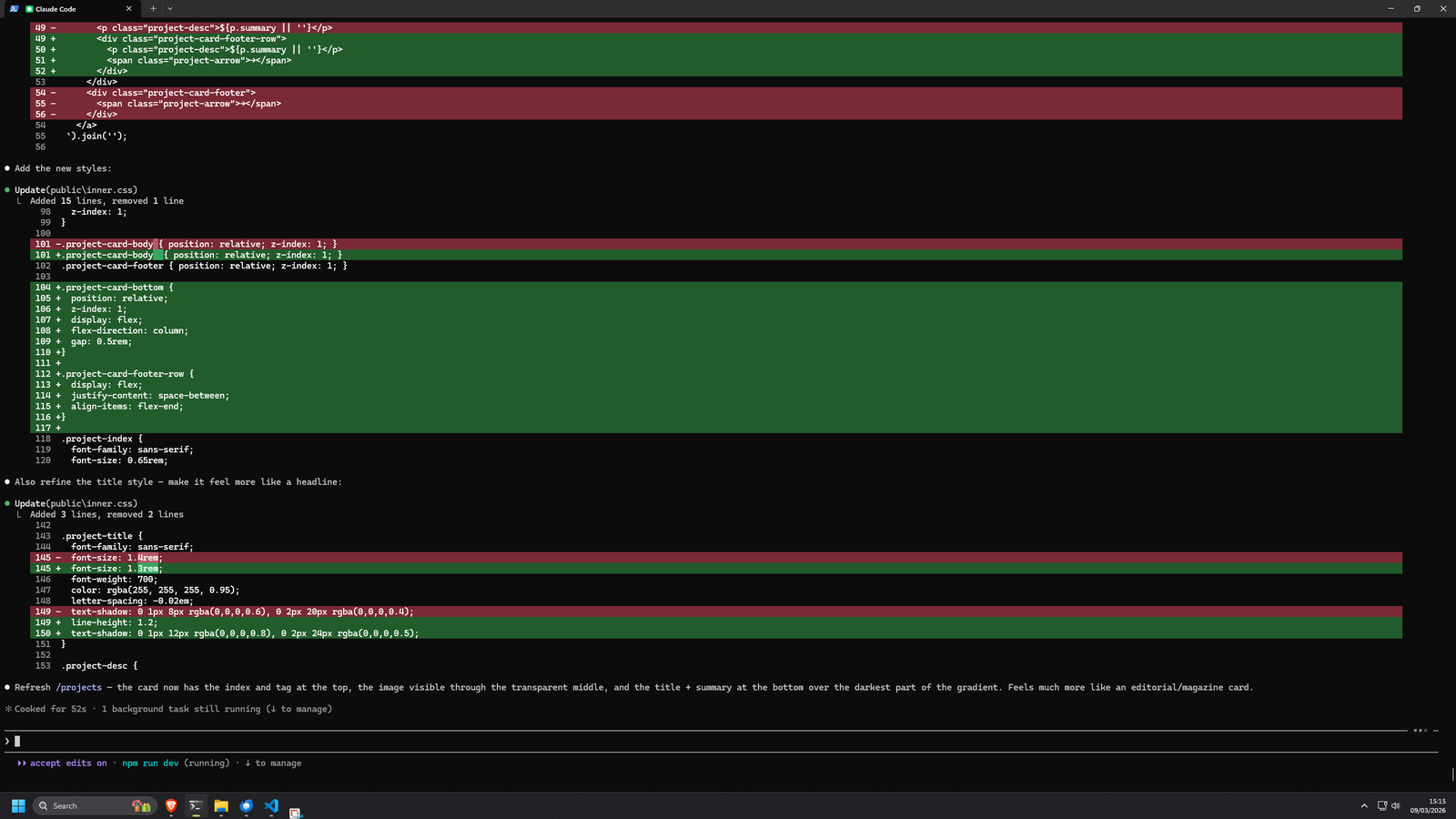Click the Terminal icon in the taskbar
The image size is (1456, 819).
196,806
